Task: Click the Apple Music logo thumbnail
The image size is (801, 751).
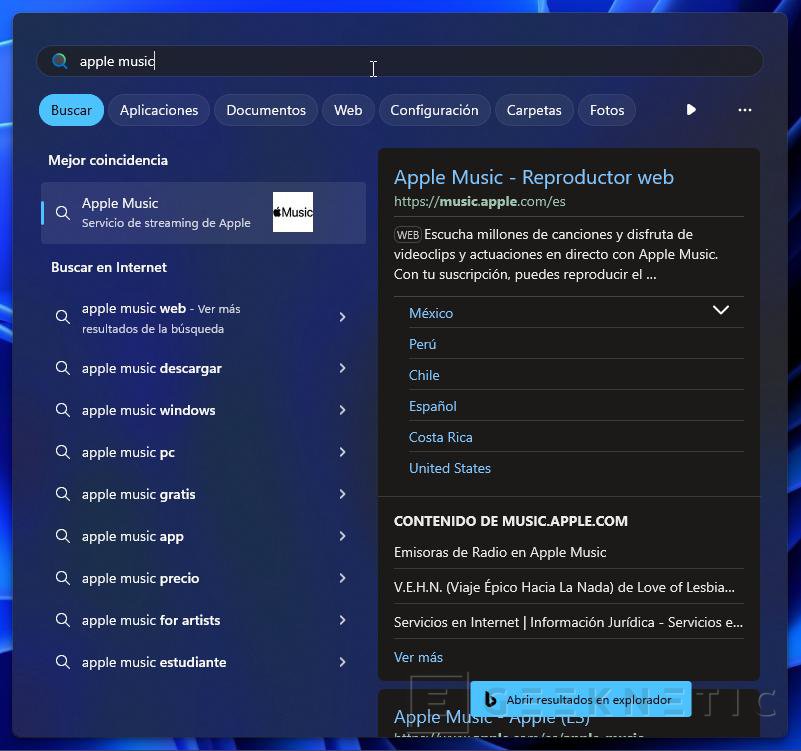Action: coord(292,212)
